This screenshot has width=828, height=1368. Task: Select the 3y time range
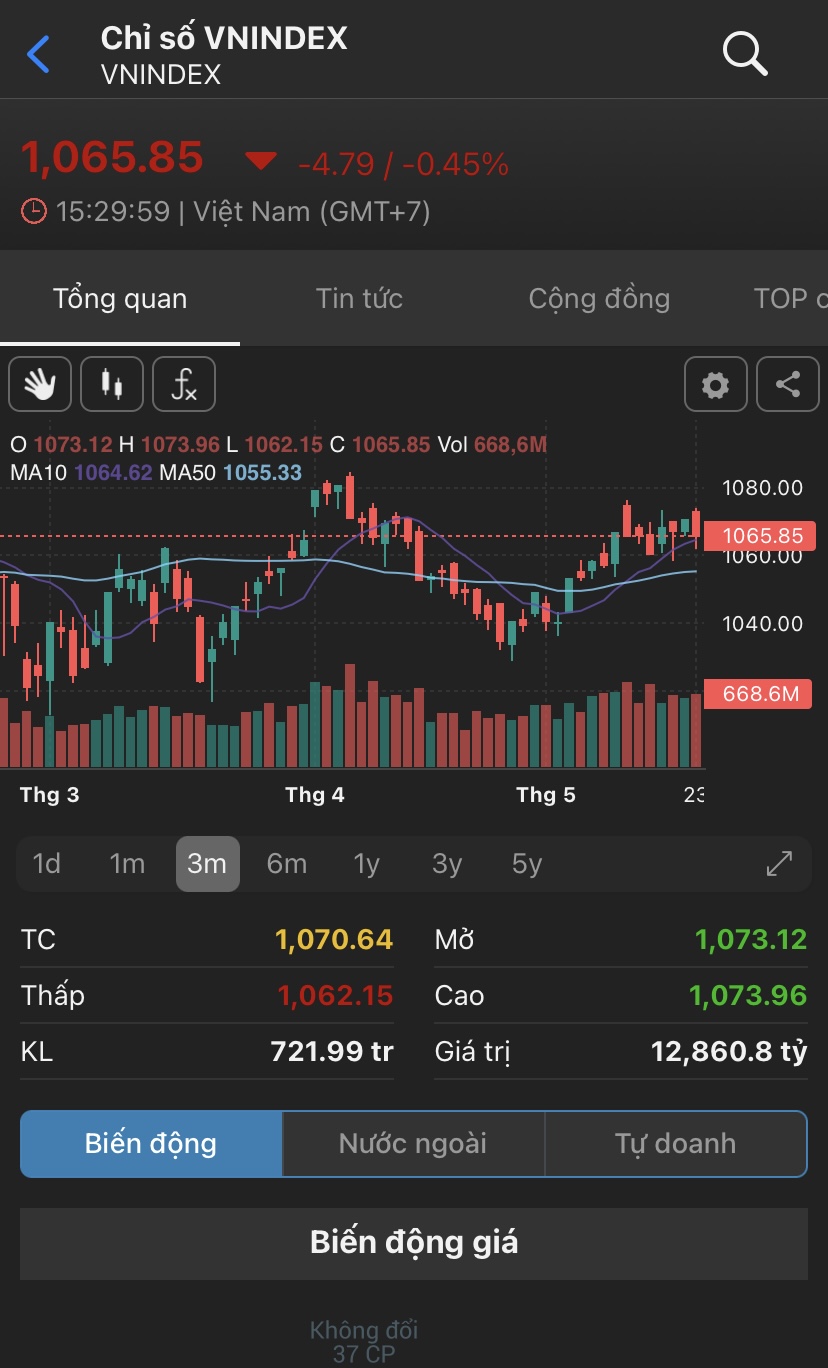click(x=447, y=863)
